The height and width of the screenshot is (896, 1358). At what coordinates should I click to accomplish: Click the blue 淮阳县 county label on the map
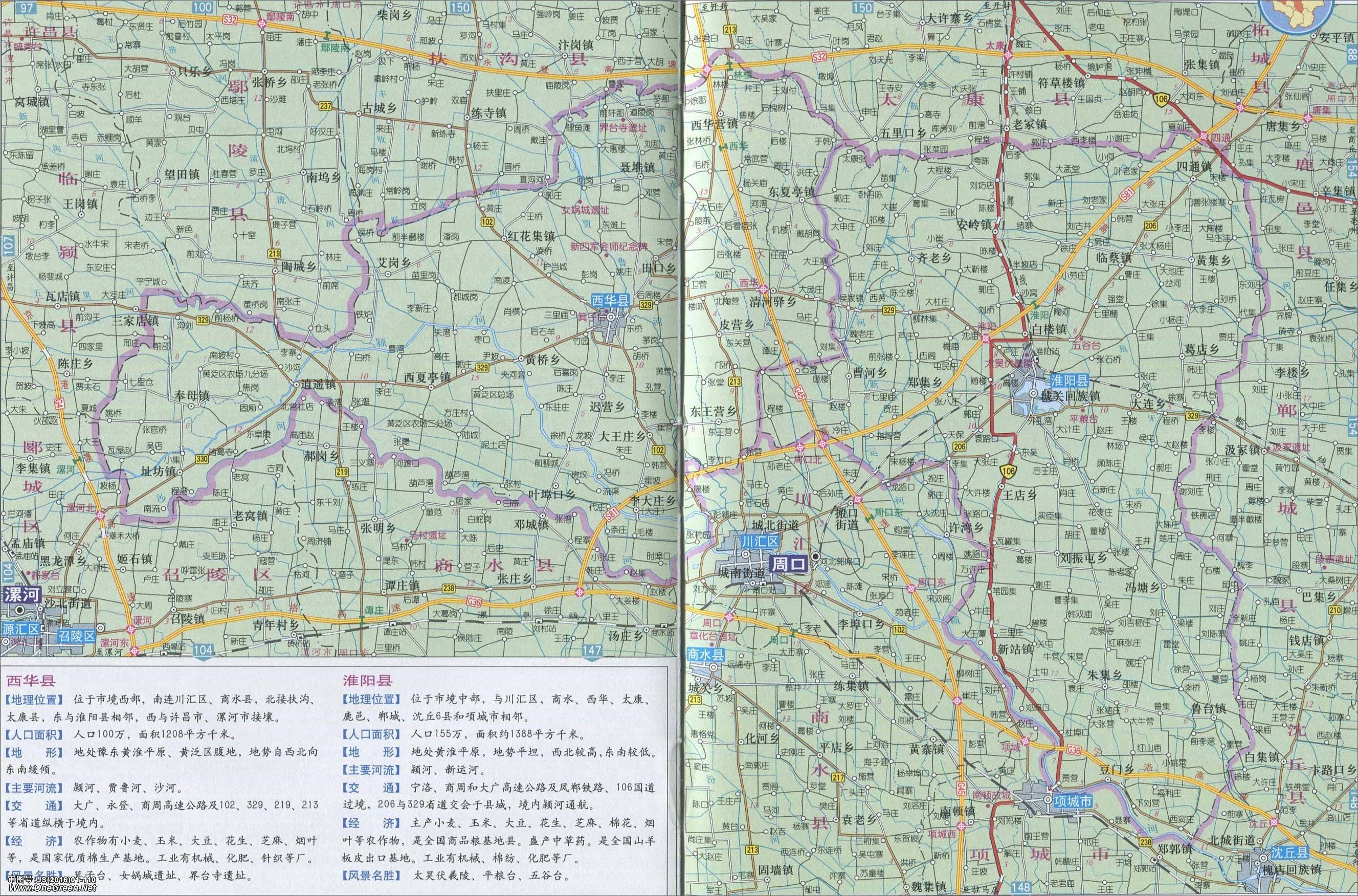coord(1070,381)
